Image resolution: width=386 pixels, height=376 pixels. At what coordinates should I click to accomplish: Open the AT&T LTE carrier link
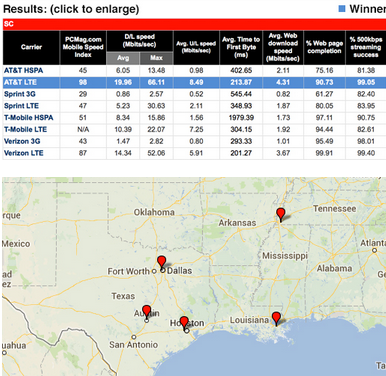tap(20, 82)
